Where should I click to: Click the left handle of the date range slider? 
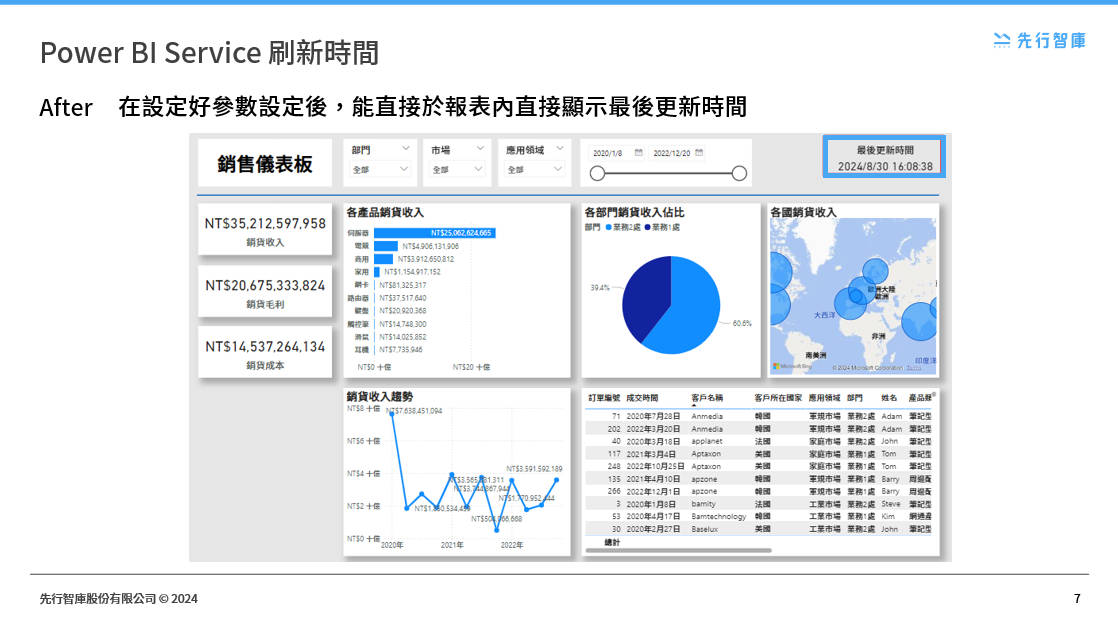coord(597,174)
